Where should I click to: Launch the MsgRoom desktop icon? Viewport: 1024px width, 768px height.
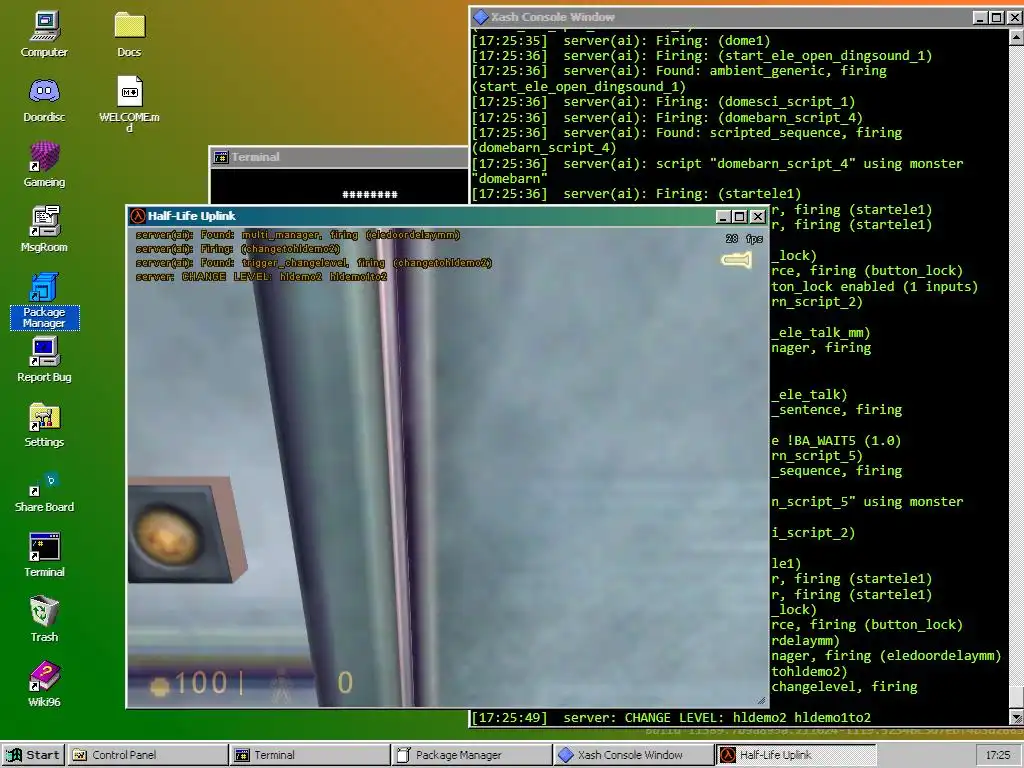pyautogui.click(x=44, y=229)
